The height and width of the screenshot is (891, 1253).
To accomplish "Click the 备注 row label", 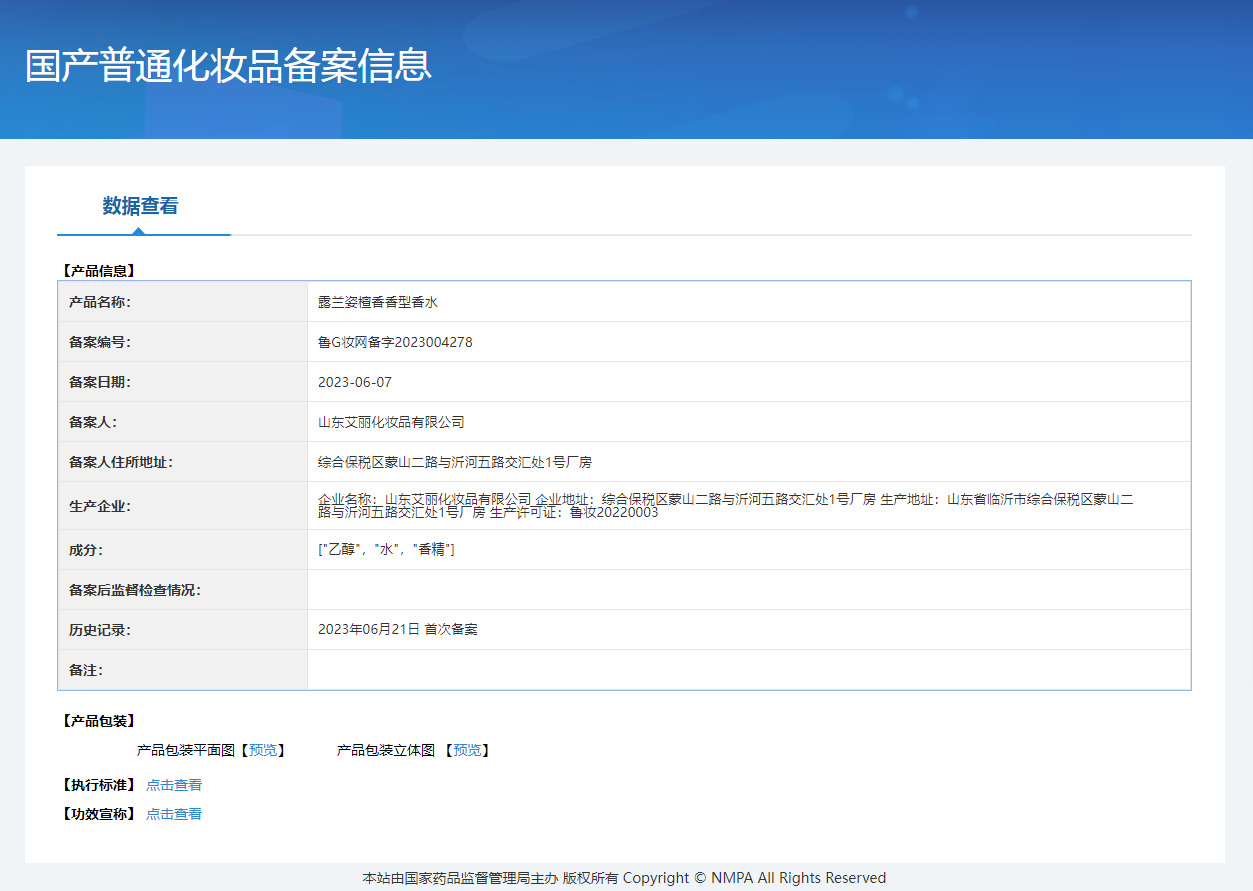I will [x=86, y=670].
